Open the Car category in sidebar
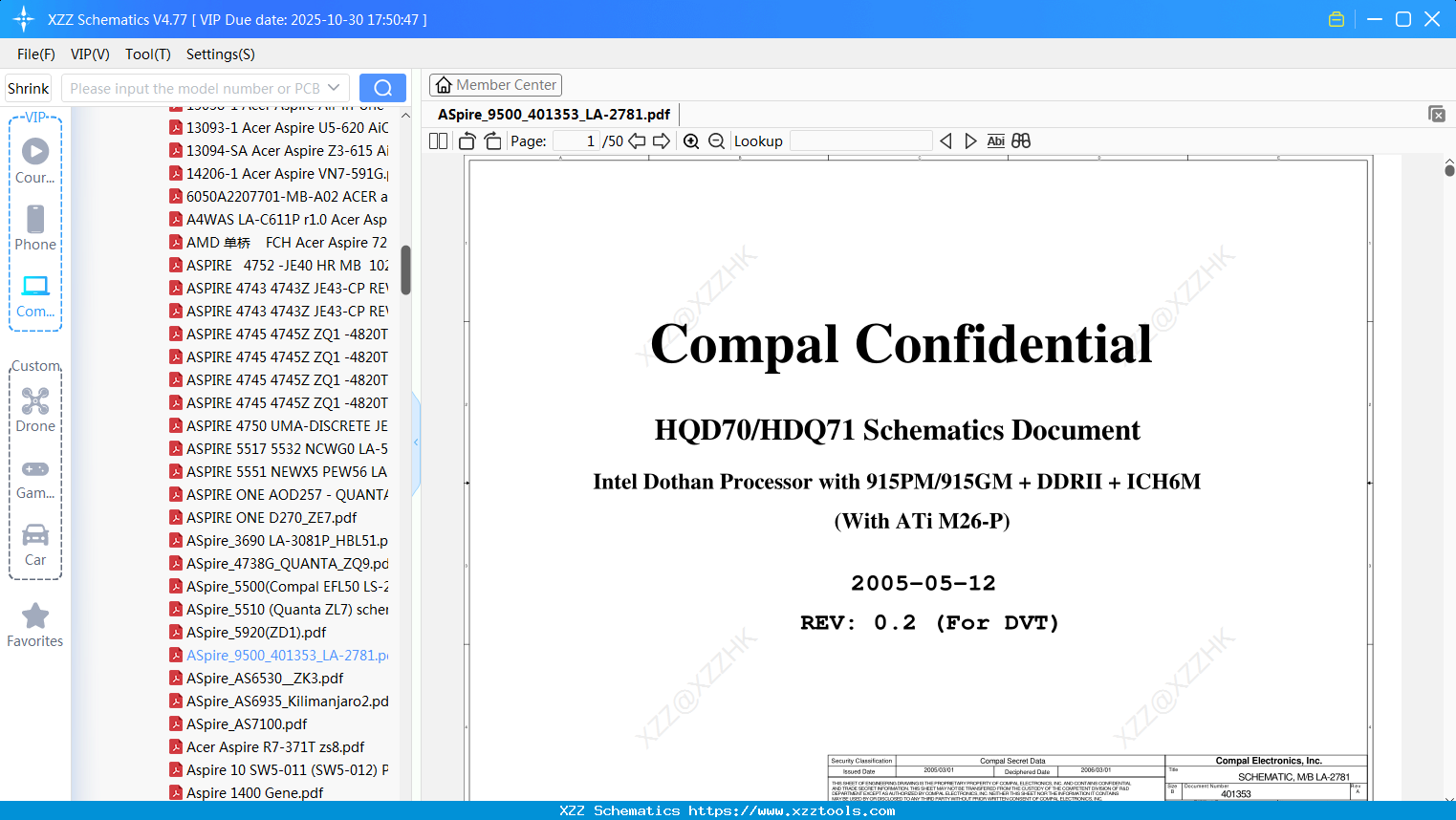The image size is (1456, 820). point(35,545)
